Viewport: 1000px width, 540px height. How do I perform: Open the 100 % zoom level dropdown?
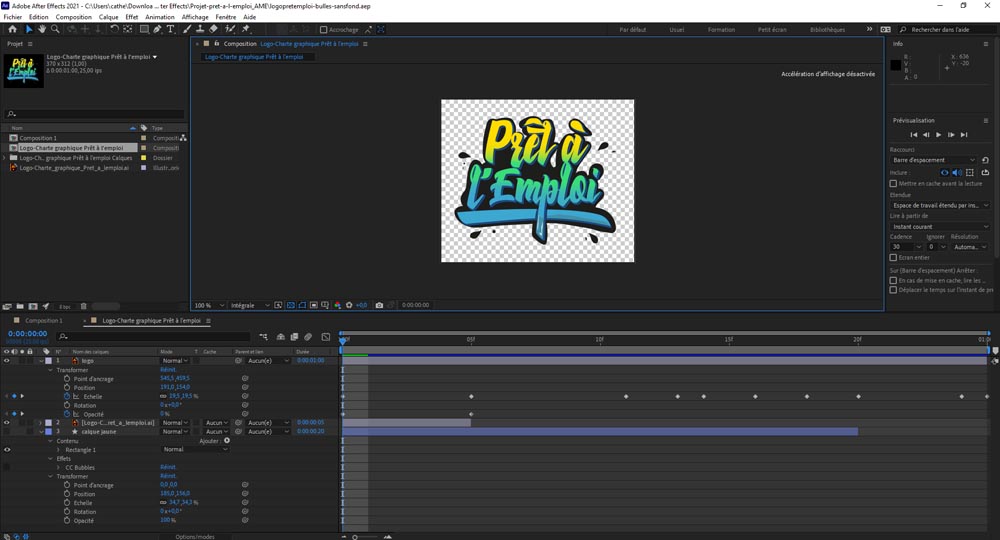pos(210,305)
